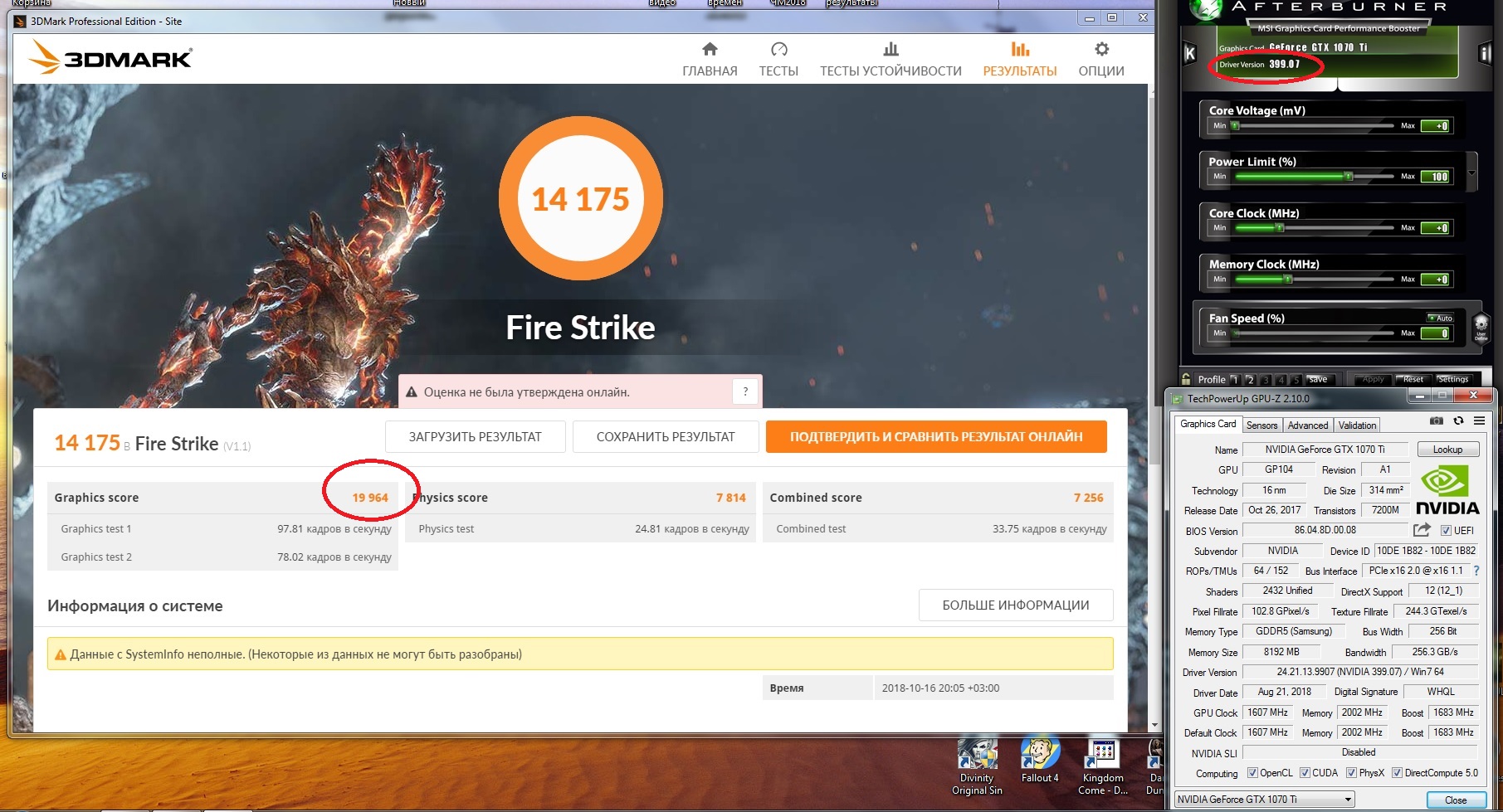1503x812 pixels.
Task: Open the Divinity Original Sin desktop shortcut
Action: click(x=977, y=766)
